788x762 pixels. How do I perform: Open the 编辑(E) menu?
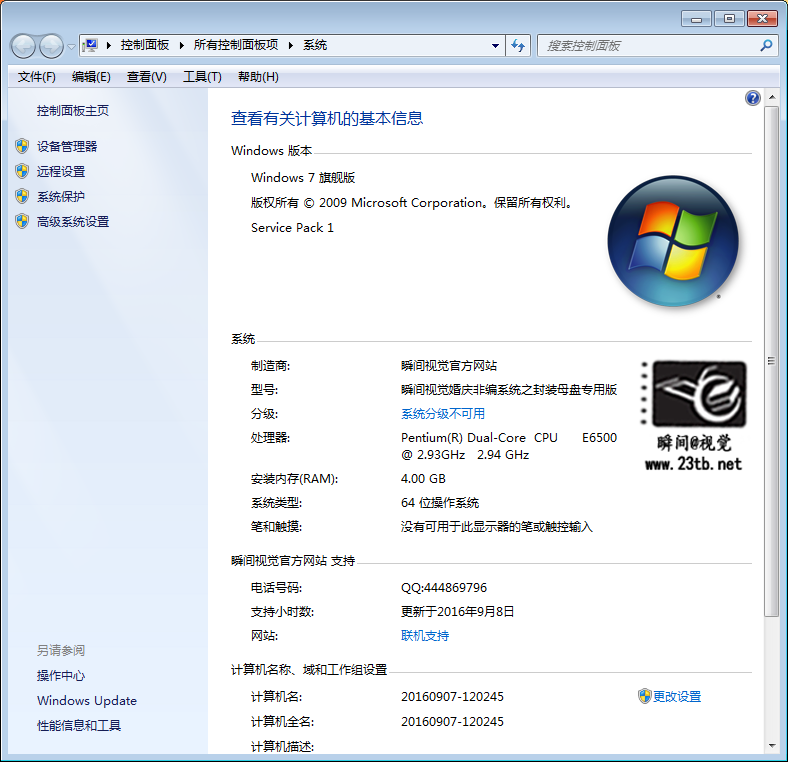pyautogui.click(x=91, y=77)
